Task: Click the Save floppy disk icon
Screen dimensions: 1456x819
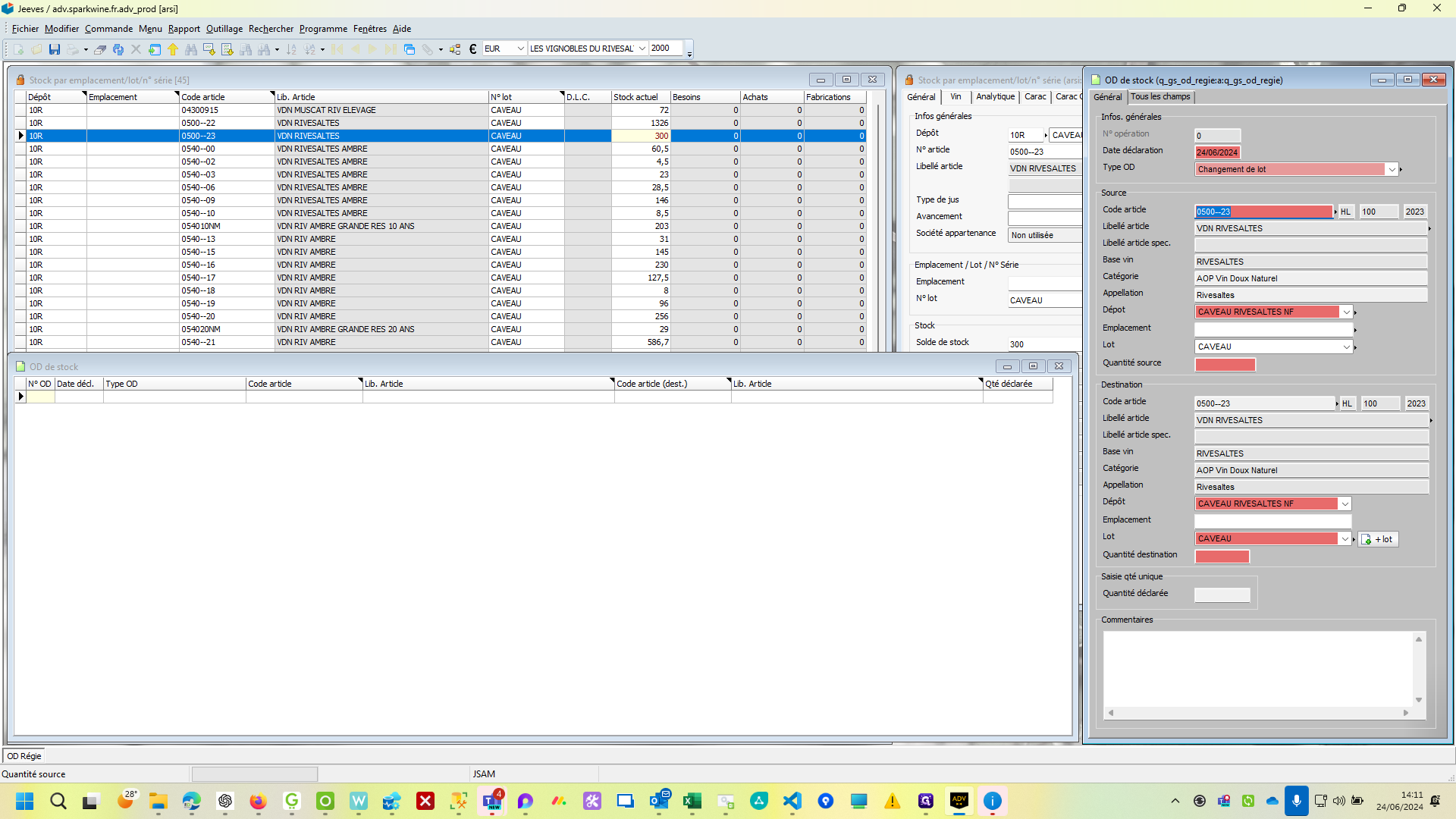Action: click(55, 49)
